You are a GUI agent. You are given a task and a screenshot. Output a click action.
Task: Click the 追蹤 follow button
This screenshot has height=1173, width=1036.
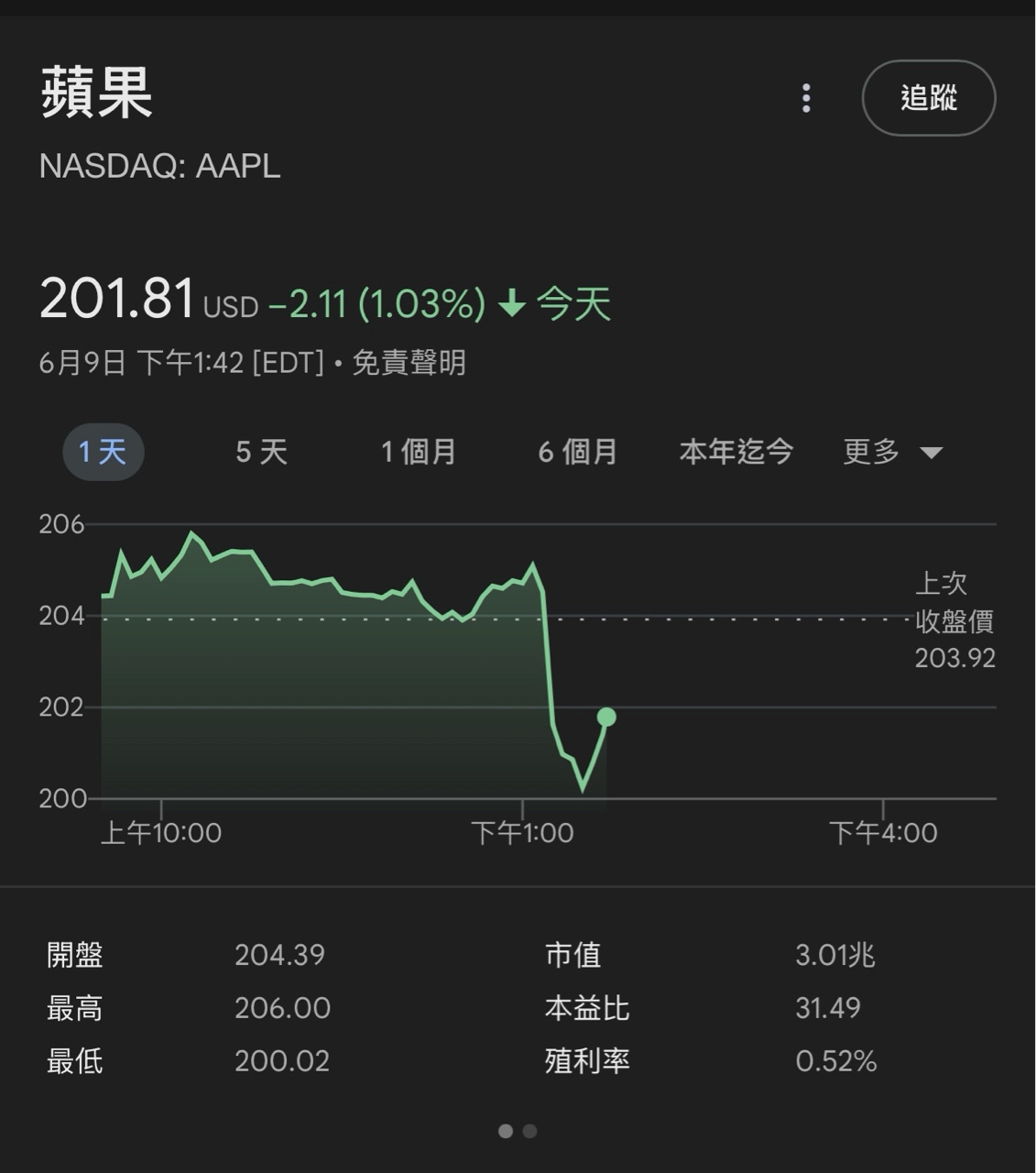click(x=928, y=98)
